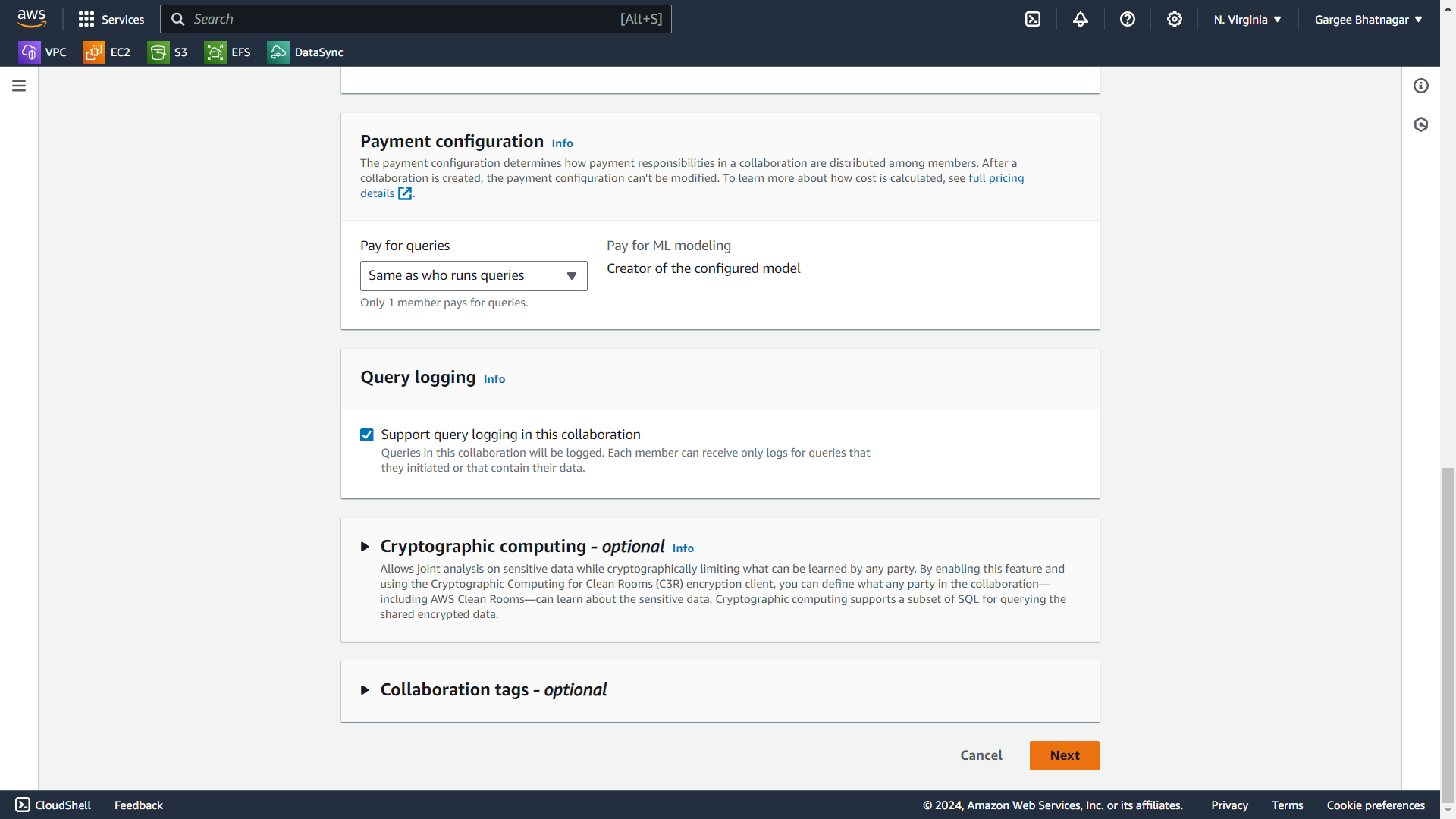Open the EFS service shortcut icon
1456x819 pixels.
[215, 52]
